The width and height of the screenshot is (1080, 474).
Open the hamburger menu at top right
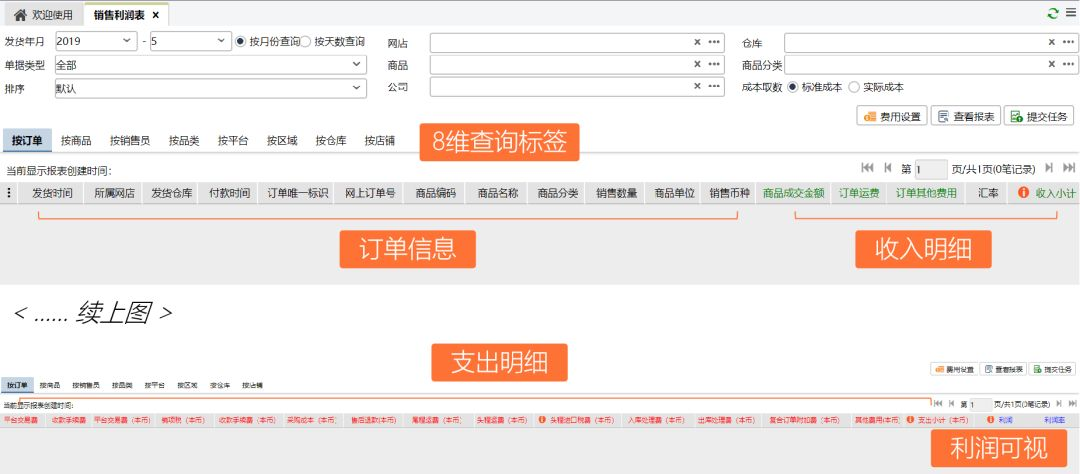[1069, 13]
